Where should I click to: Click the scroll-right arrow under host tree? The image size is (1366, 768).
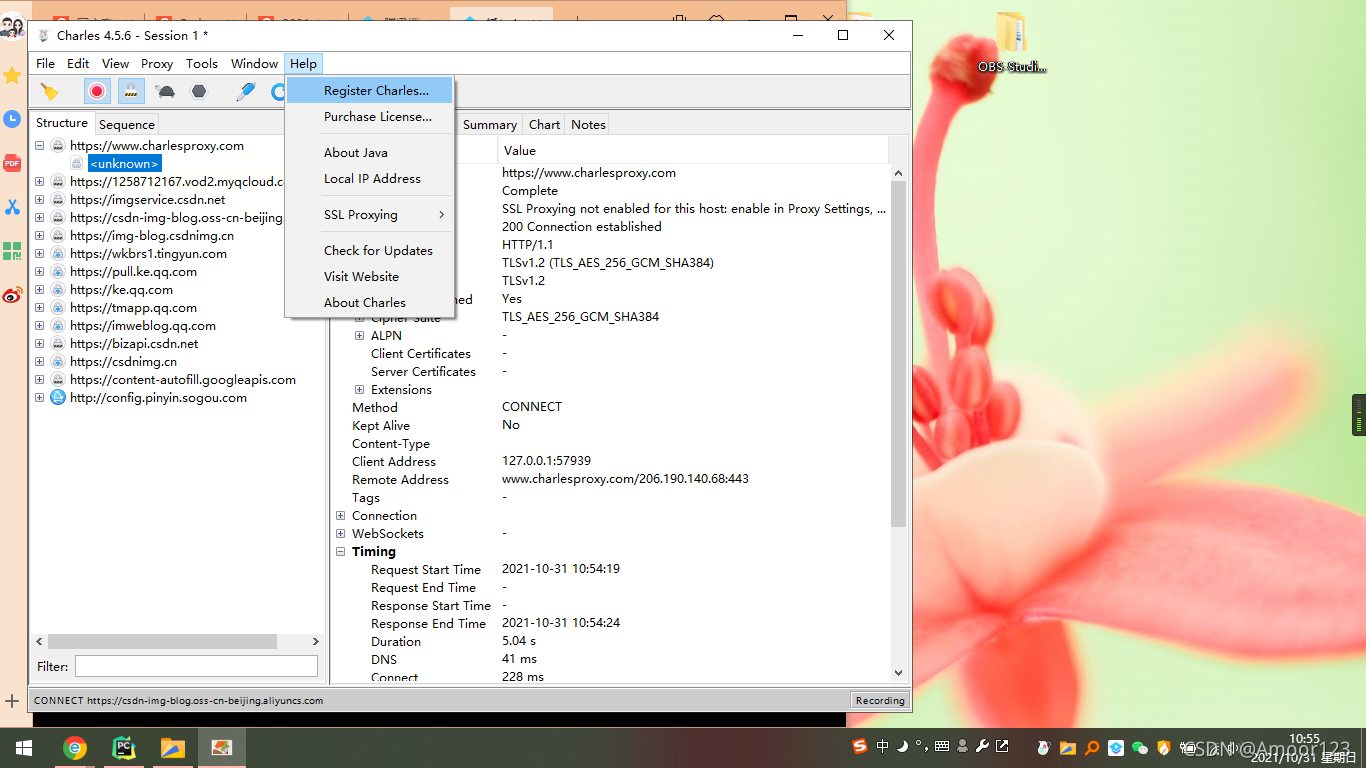point(316,641)
